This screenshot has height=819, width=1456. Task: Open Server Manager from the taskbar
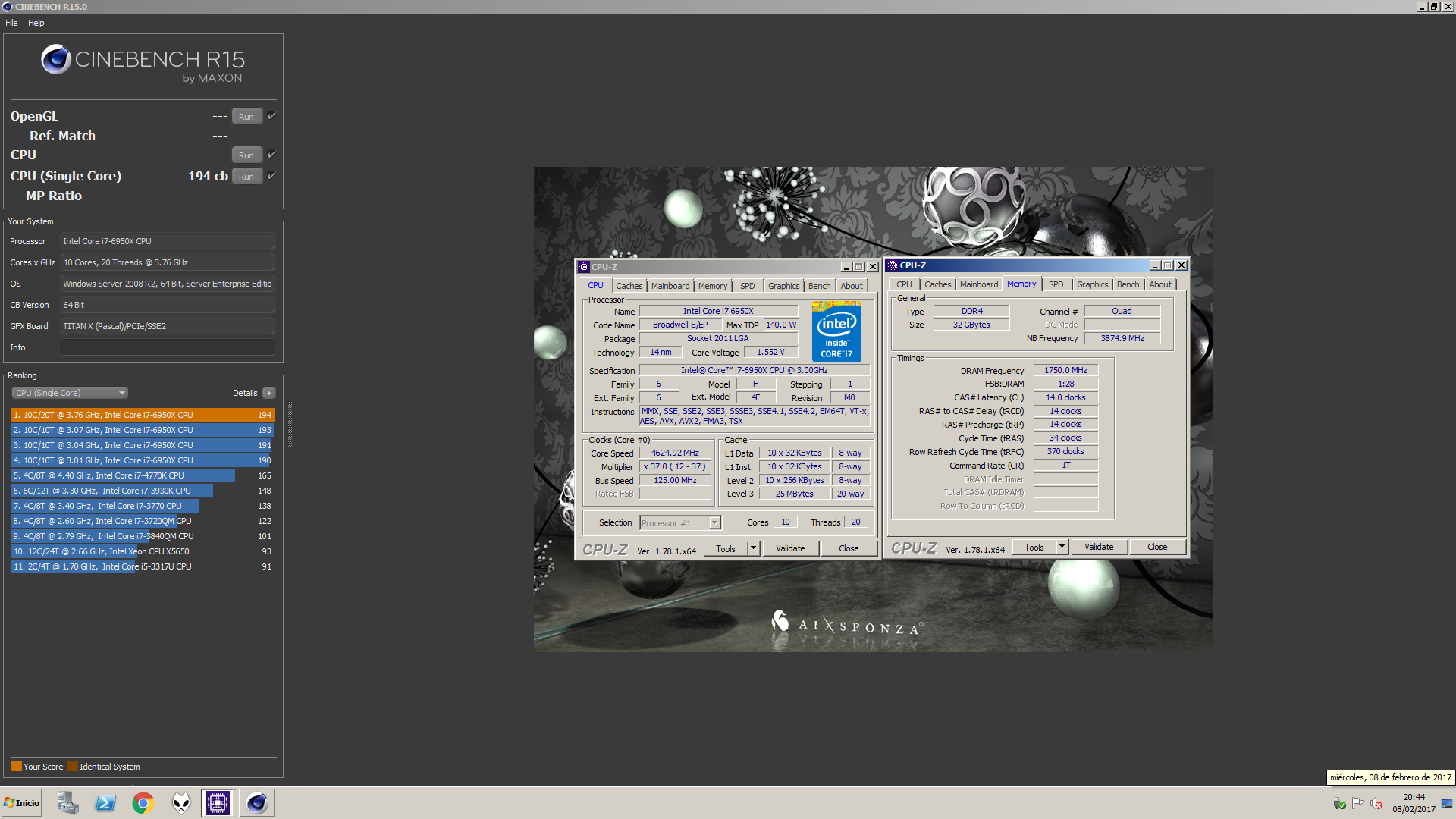(68, 802)
